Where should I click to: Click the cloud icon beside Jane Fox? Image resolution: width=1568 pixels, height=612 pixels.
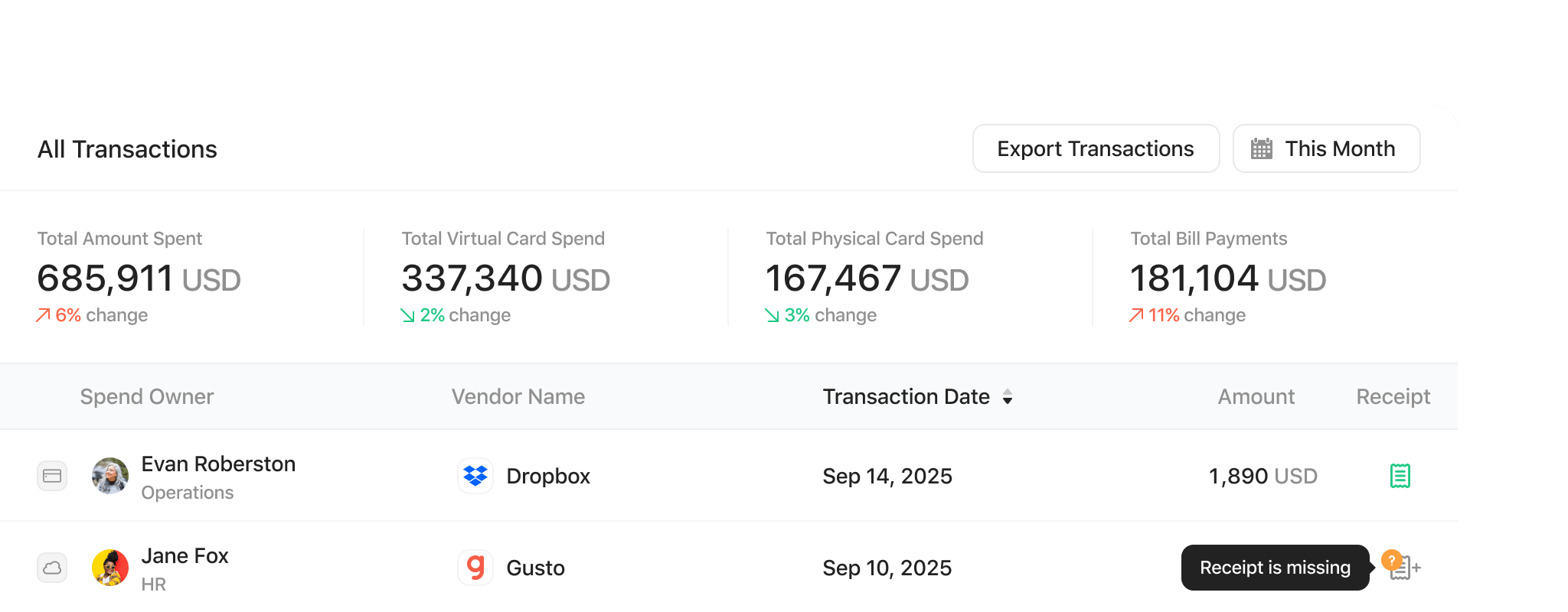click(52, 568)
